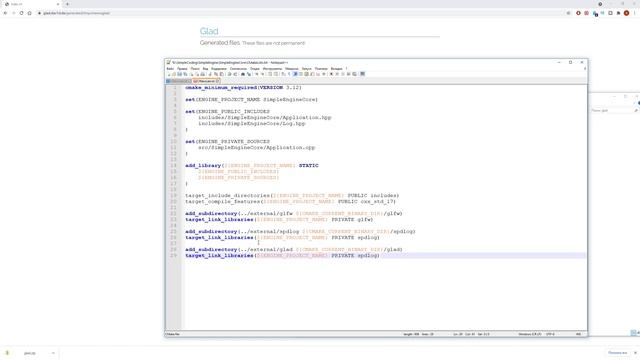Click the Paste toolbar icon
Image resolution: width=640 pixels, height=360 pixels.
click(222, 74)
